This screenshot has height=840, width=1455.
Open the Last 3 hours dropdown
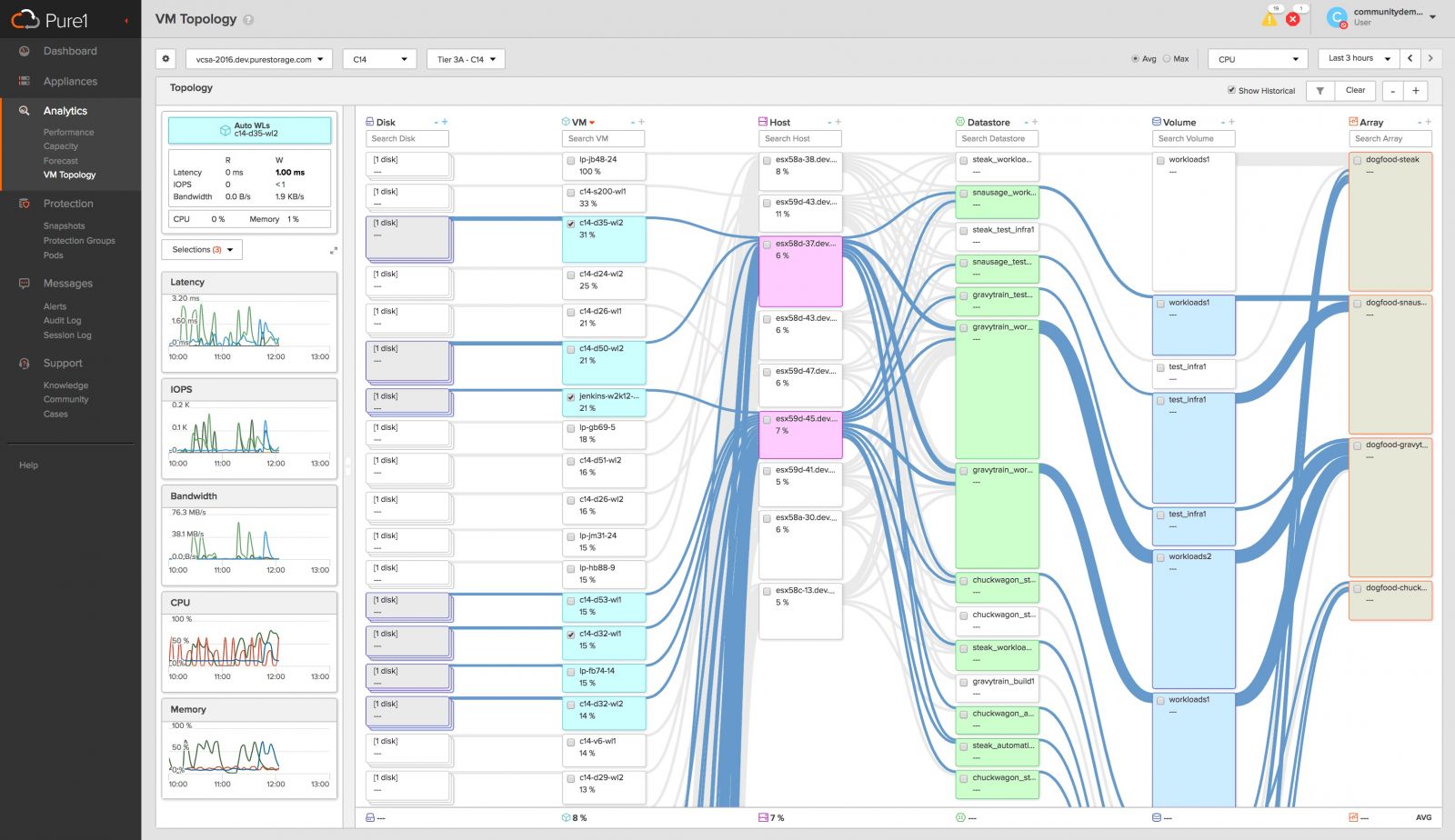pos(1359,58)
